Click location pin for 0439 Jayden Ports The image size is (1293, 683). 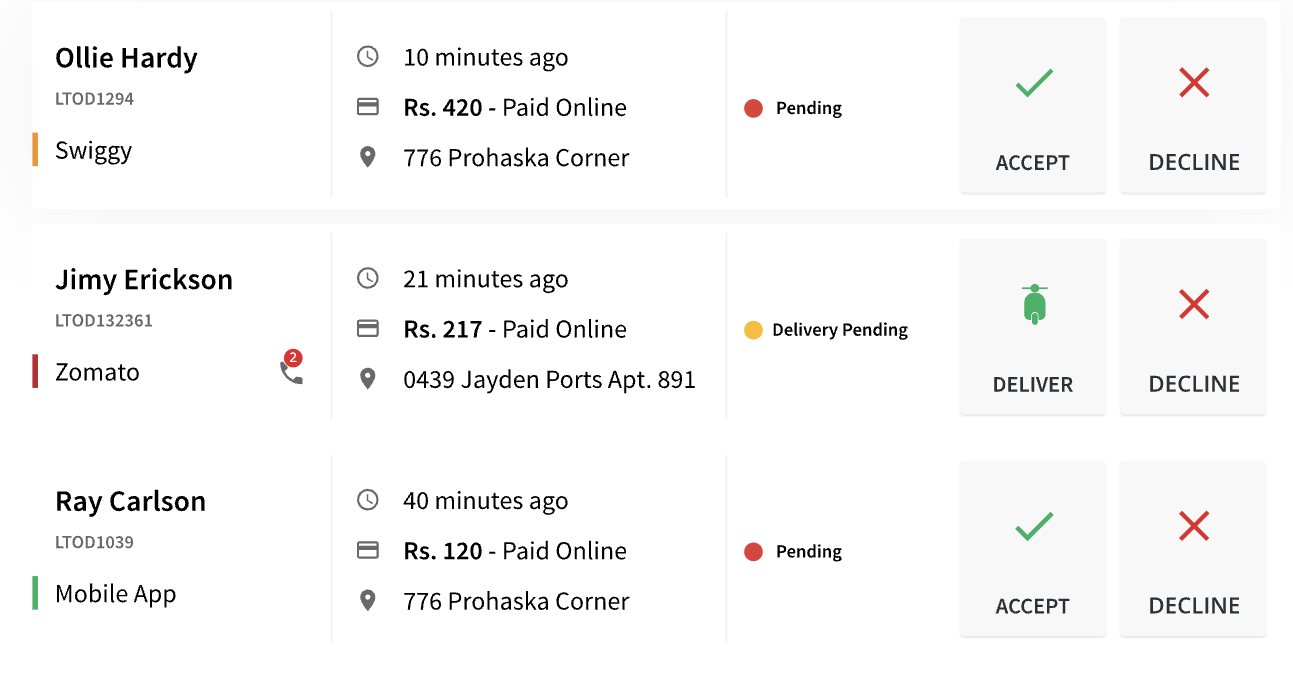click(368, 380)
